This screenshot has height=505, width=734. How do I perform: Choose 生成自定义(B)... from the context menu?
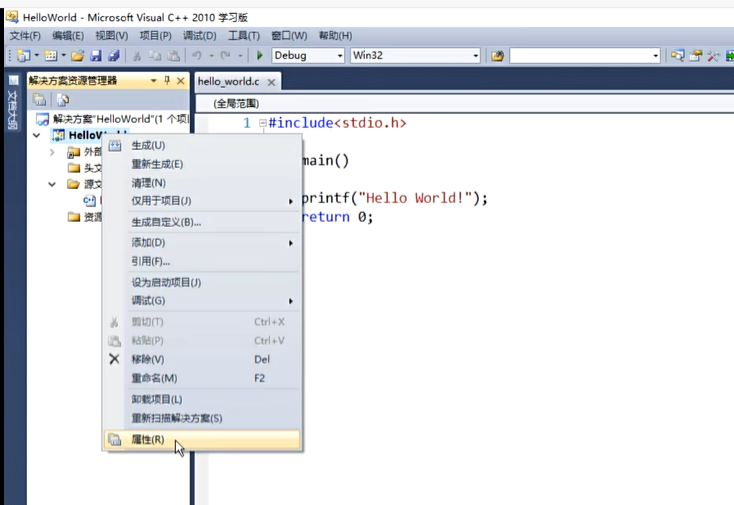coord(202,222)
